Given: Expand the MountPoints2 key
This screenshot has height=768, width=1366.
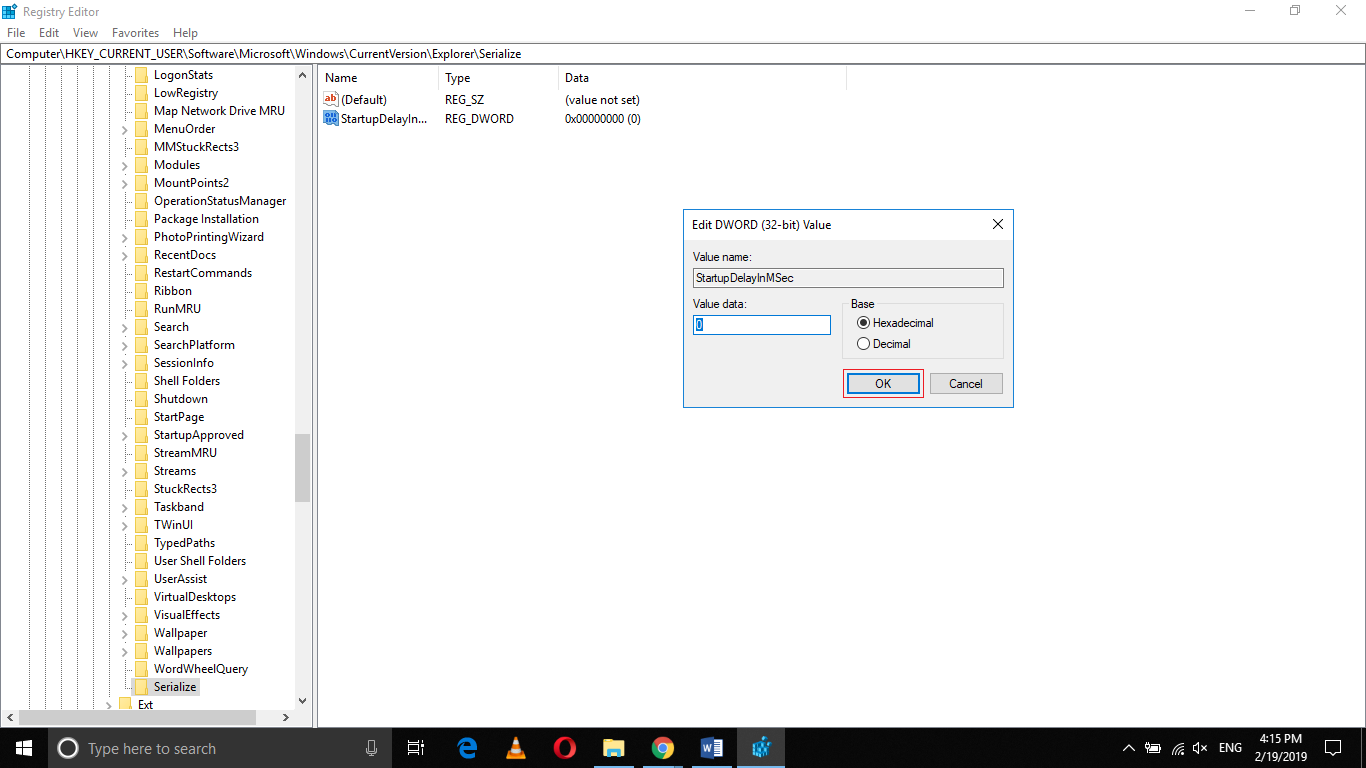Looking at the screenshot, I should [125, 183].
